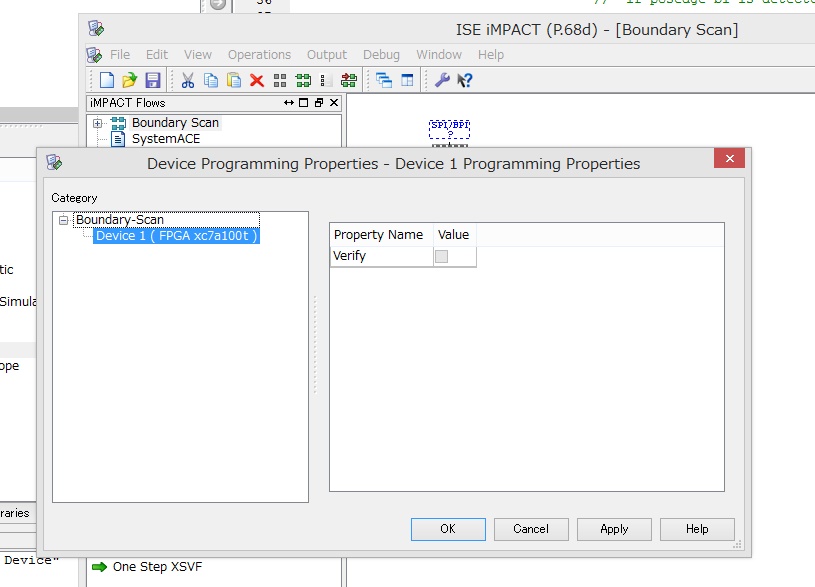Click the Paste clipboard icon
This screenshot has width=815, height=587.
pyautogui.click(x=233, y=81)
